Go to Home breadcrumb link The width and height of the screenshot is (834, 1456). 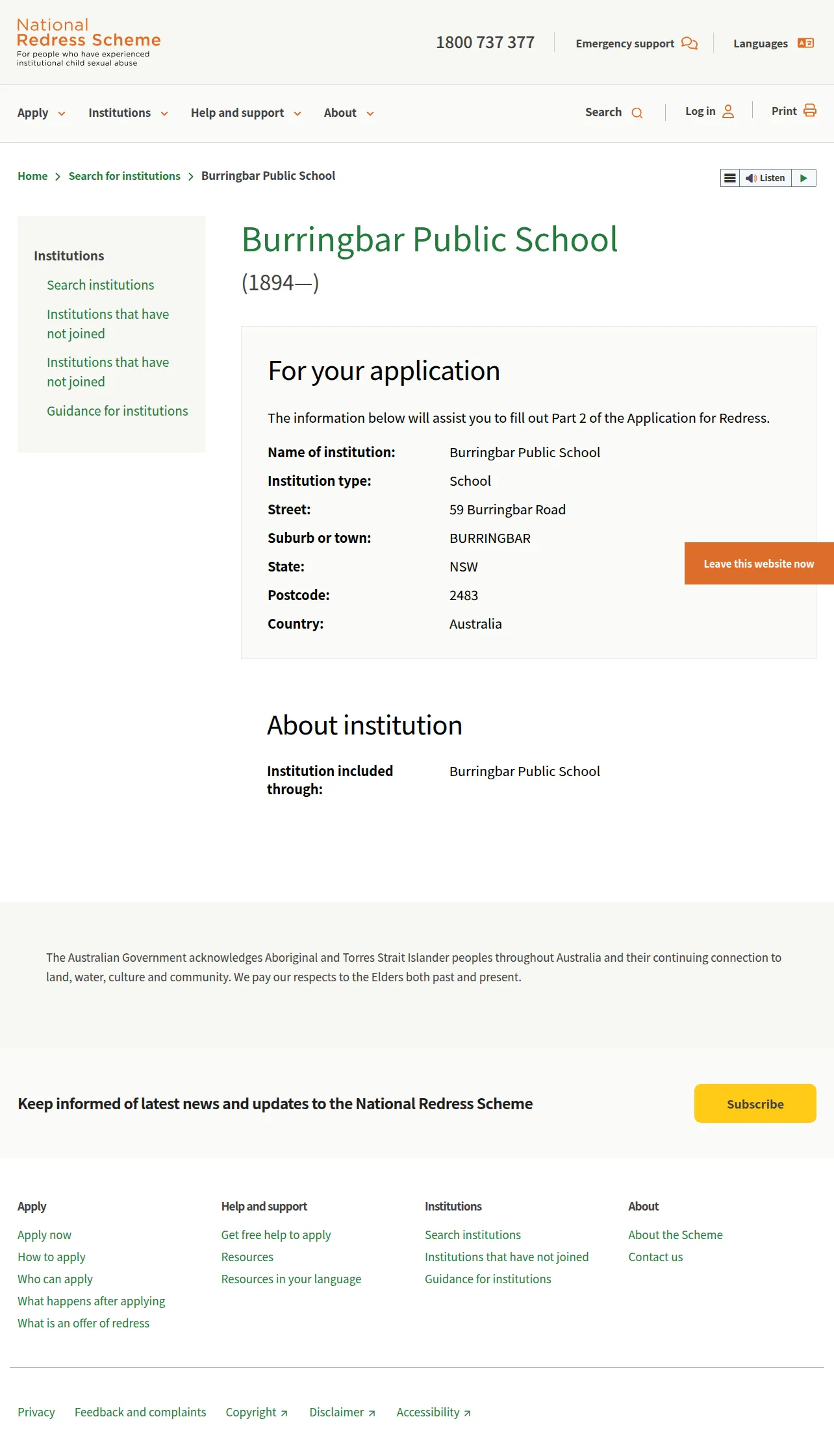tap(32, 176)
